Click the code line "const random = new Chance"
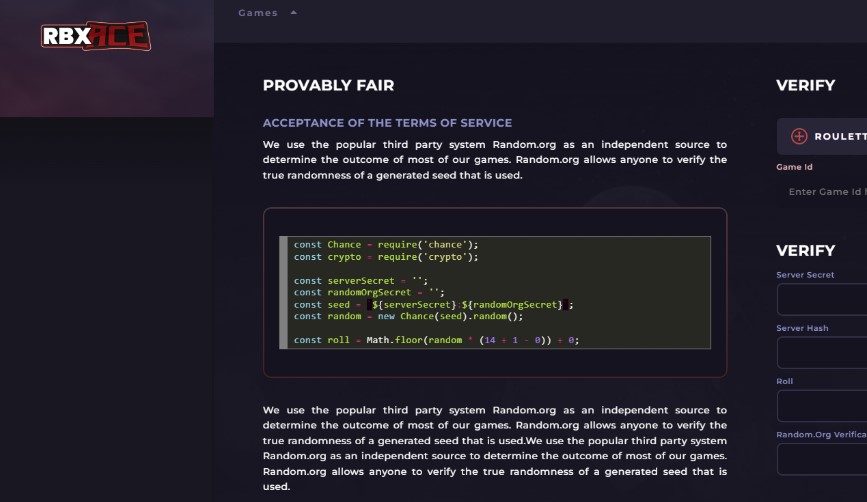This screenshot has height=502, width=867. pos(408,316)
